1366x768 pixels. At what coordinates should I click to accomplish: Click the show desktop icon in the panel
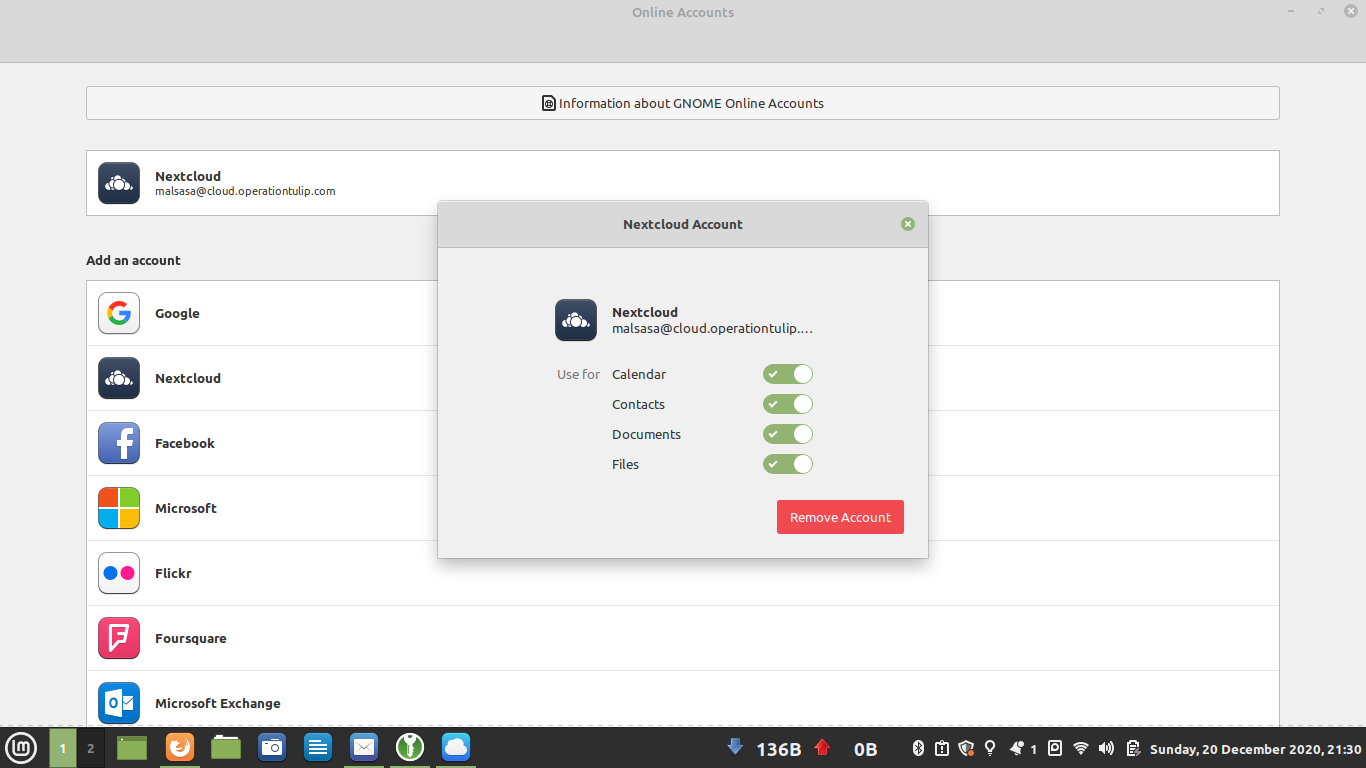click(x=132, y=747)
